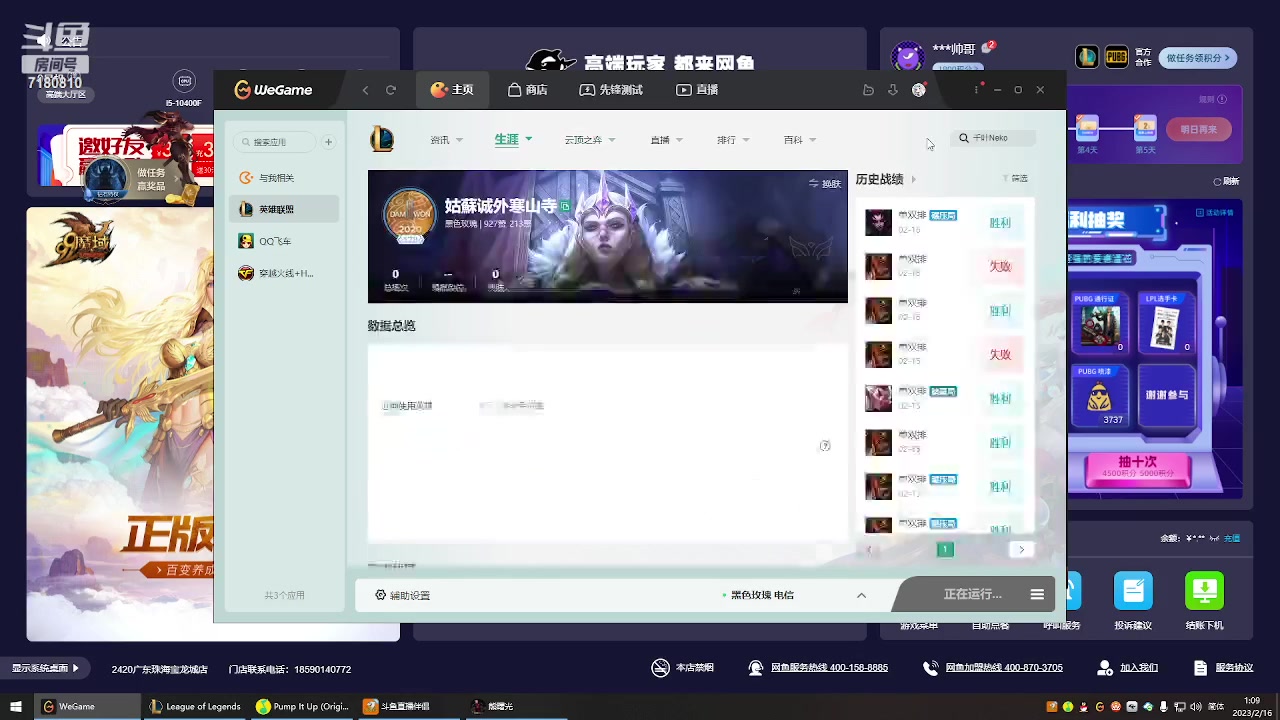Open the 直播 tab in top bar

click(x=698, y=90)
